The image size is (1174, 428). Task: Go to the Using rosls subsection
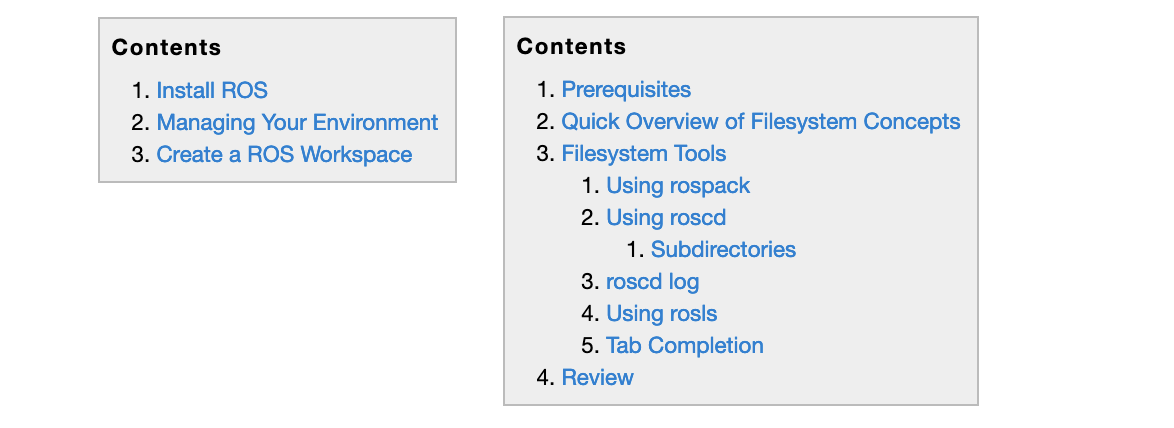662,314
